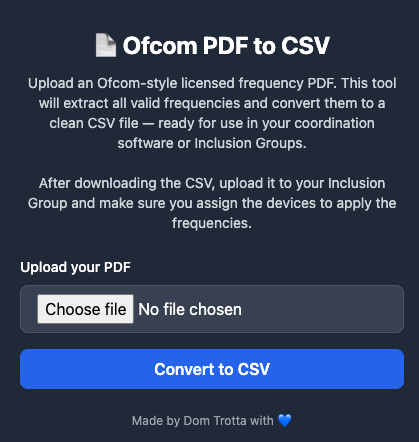Click the line 'Group and make sure you assign'
Image resolution: width=419 pixels, height=442 pixels.
tap(212, 203)
